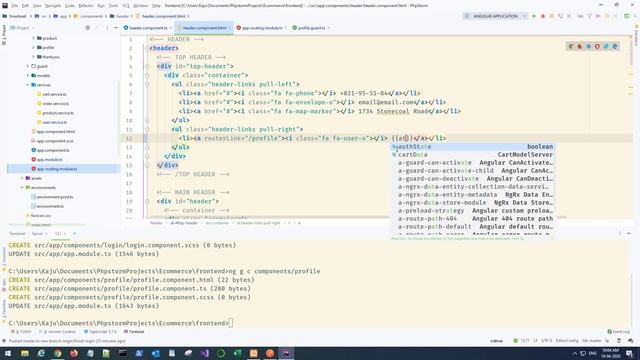640x360 pixels.
Task: Open the Server terminal tab
Action: point(37,233)
